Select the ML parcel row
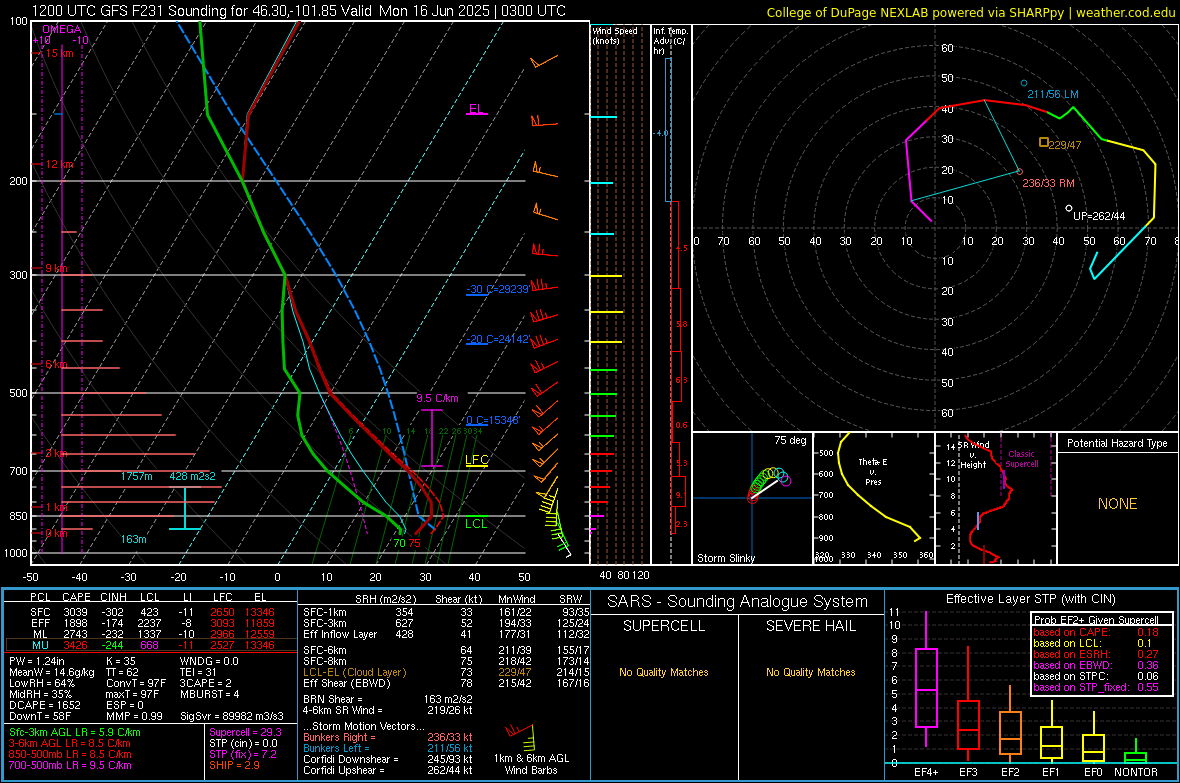Viewport: 1180px width, 783px height. 152,634
